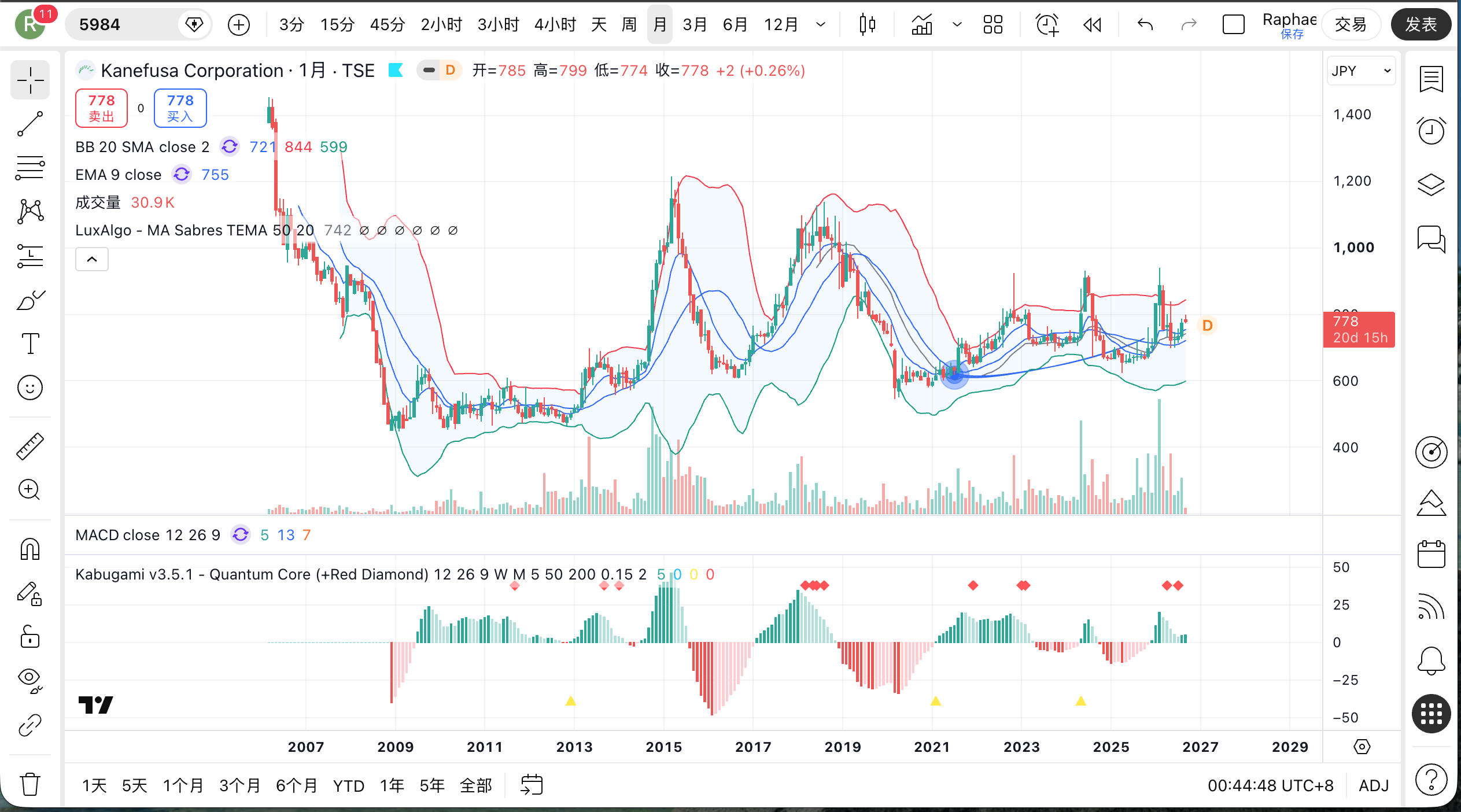
Task: Toggle stay in drawing mode
Action: point(30,593)
